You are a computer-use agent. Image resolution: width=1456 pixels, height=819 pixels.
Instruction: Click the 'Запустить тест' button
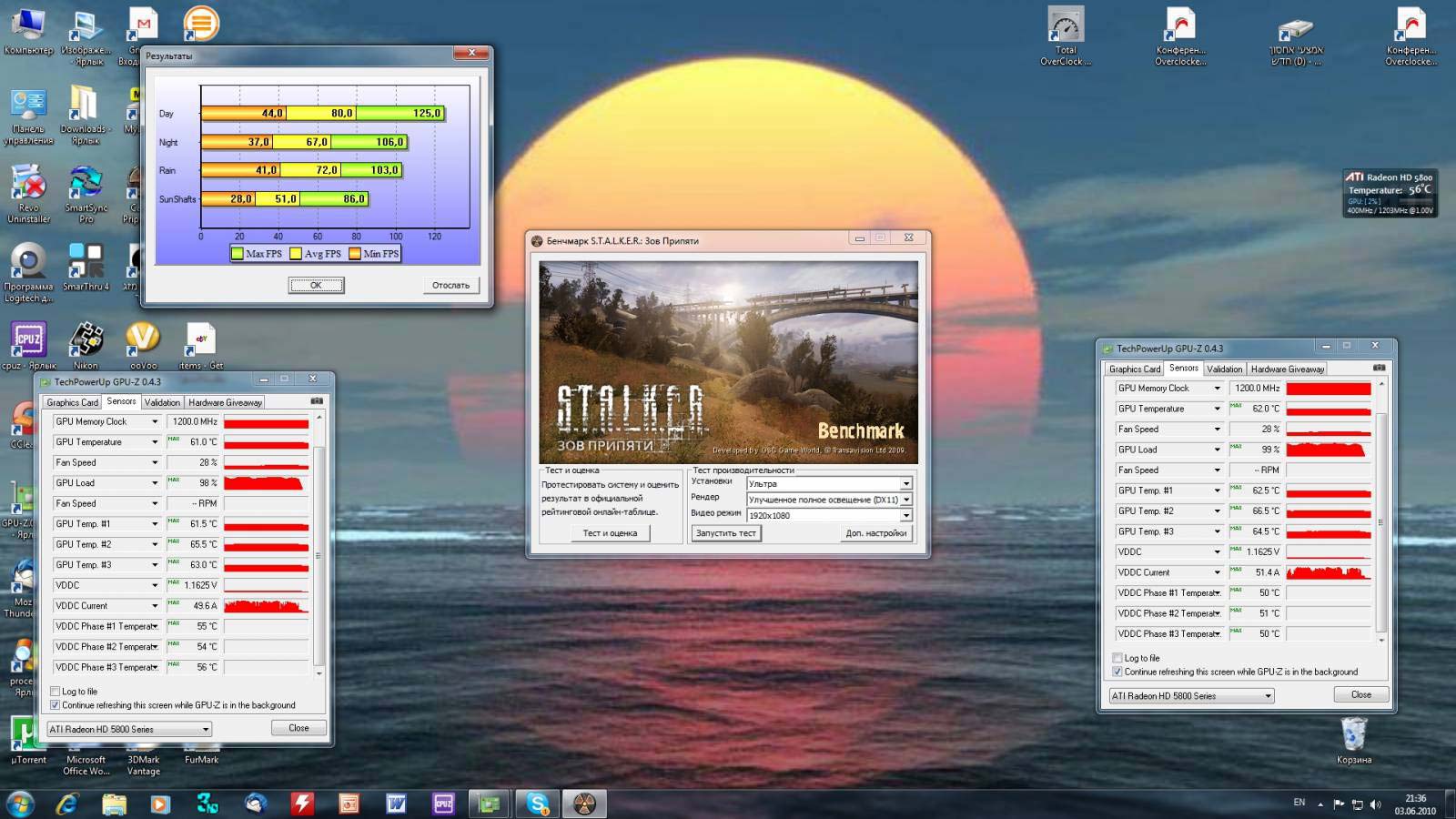point(725,533)
